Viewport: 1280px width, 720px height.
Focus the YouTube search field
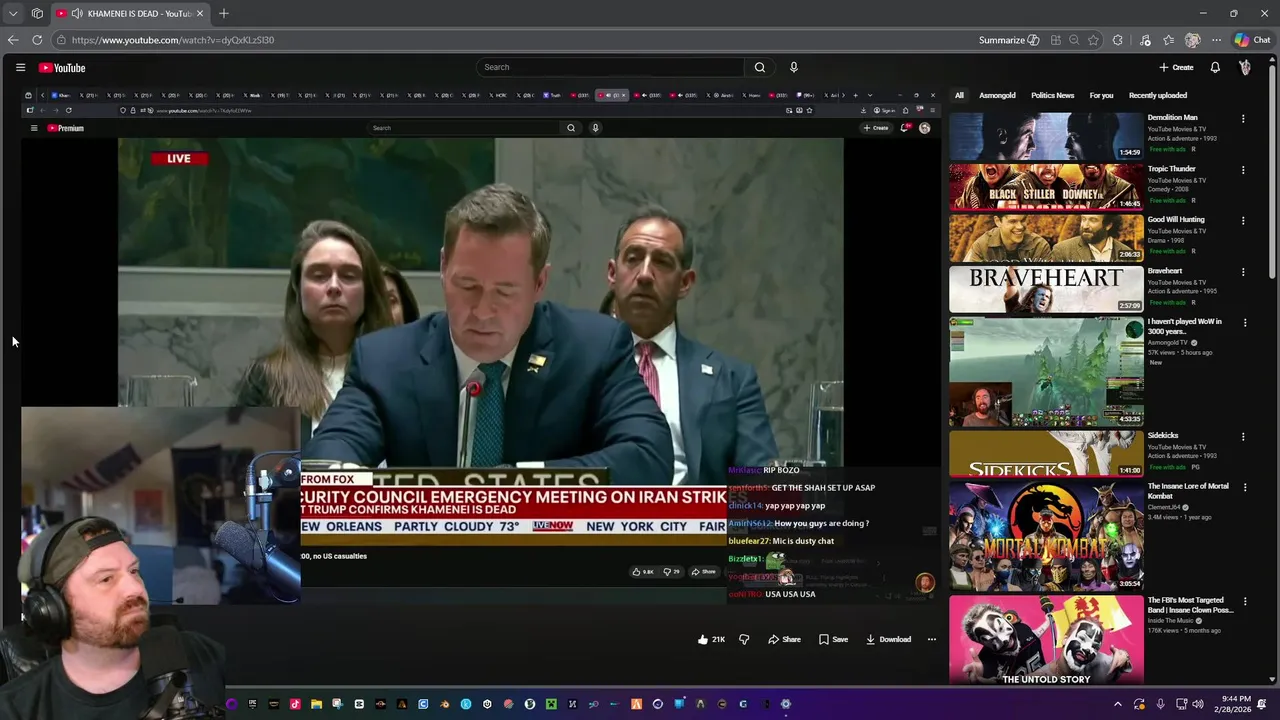(610, 67)
